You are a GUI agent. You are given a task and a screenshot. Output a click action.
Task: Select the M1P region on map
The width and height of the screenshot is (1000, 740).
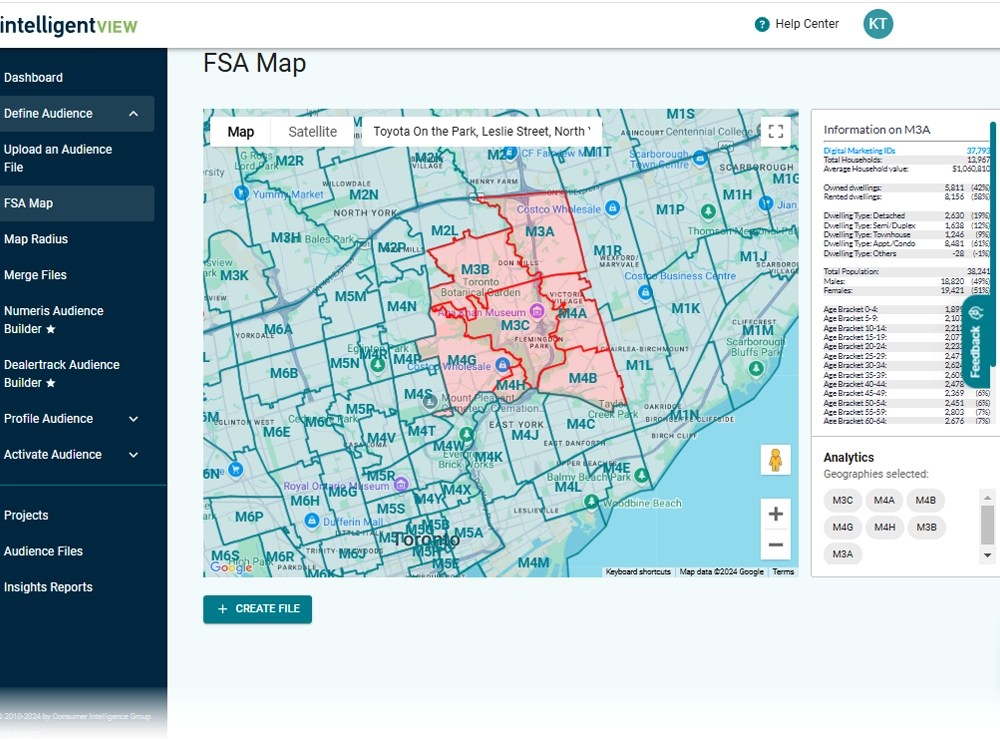click(670, 210)
